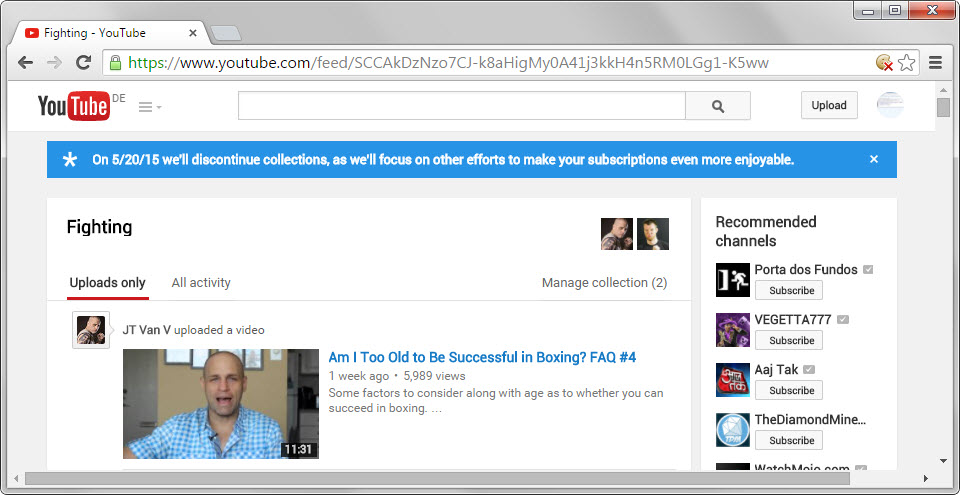Click the Porta dos Fundos channel icon
960x495 pixels.
733,280
